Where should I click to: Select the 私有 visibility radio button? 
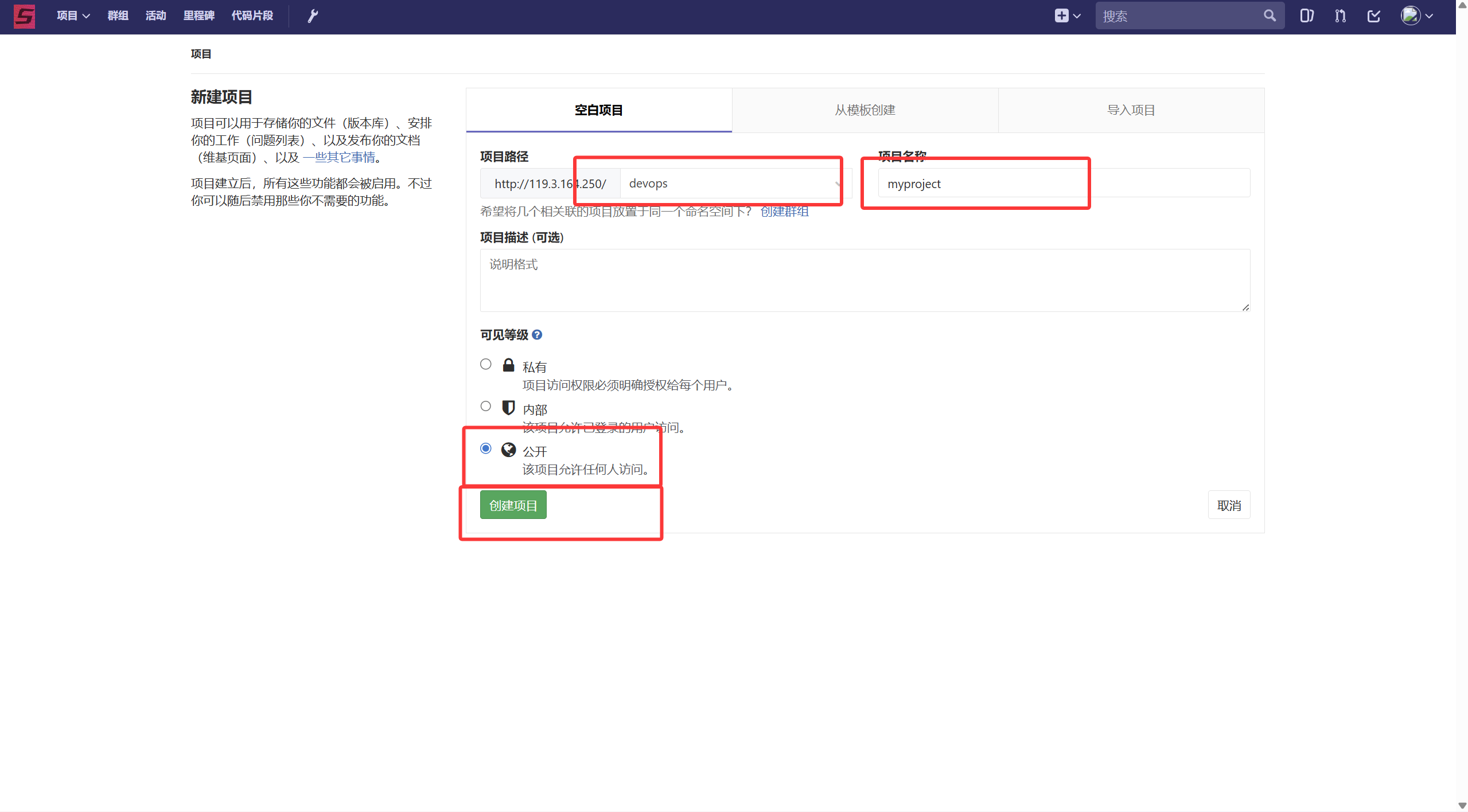486,364
